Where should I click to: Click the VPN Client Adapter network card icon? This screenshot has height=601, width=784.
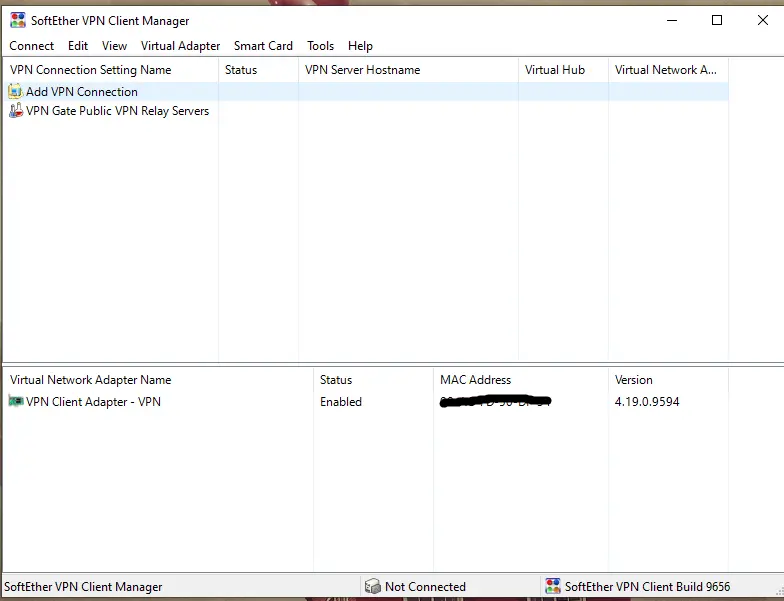(16, 401)
